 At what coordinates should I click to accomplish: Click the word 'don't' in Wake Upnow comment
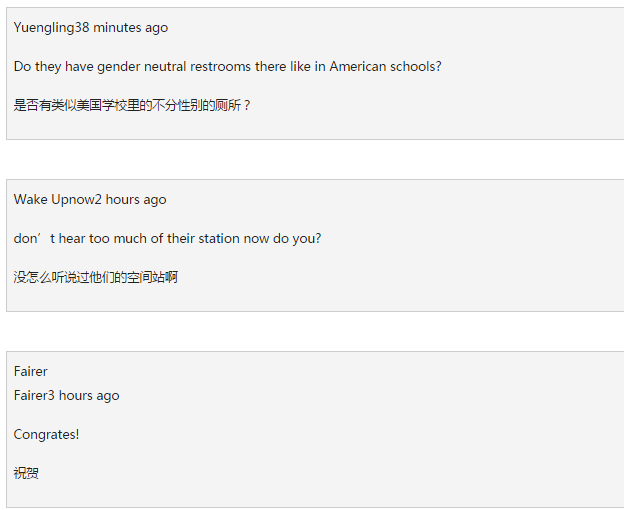(x=34, y=238)
